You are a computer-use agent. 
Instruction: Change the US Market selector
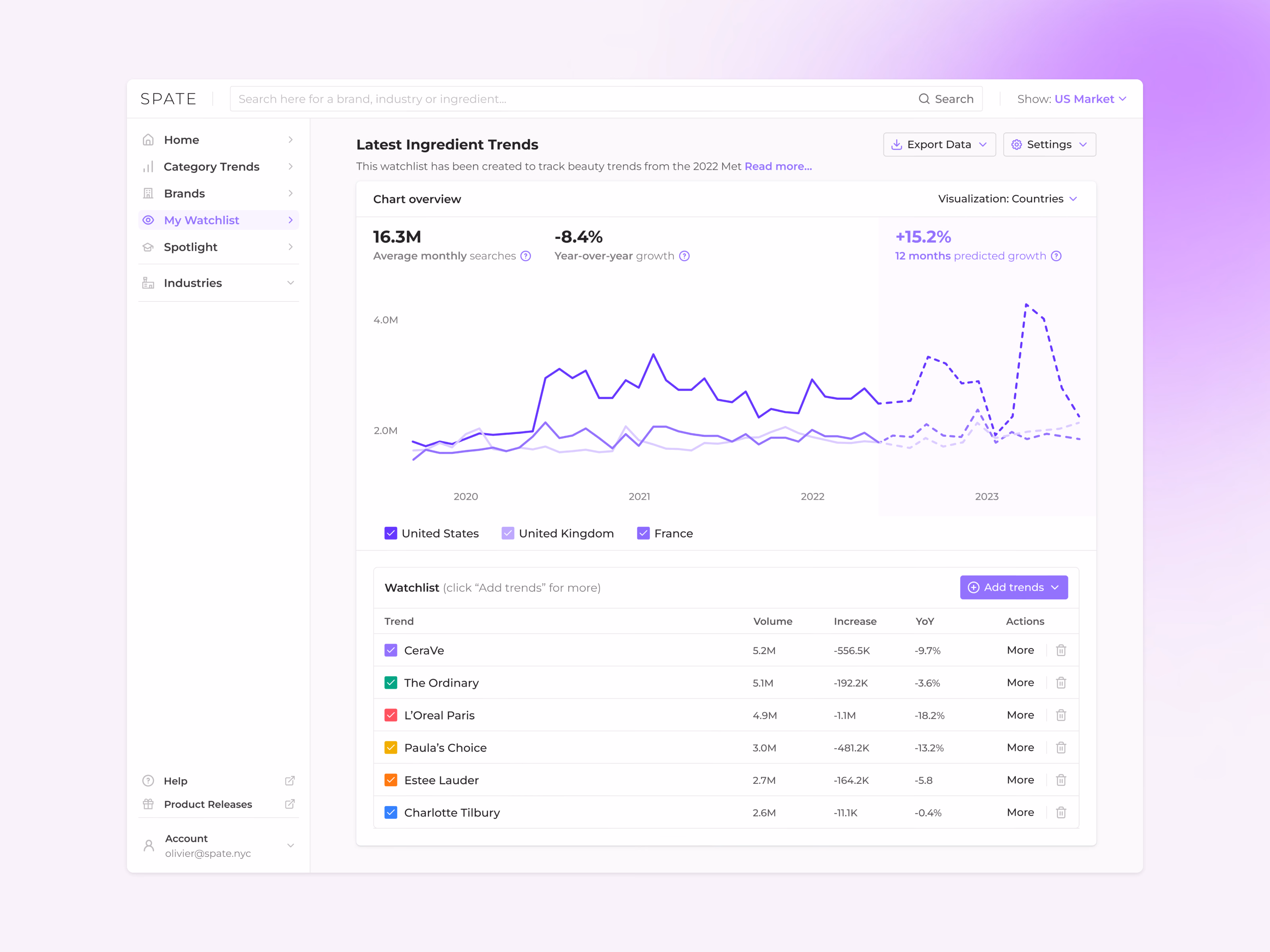pyautogui.click(x=1090, y=99)
